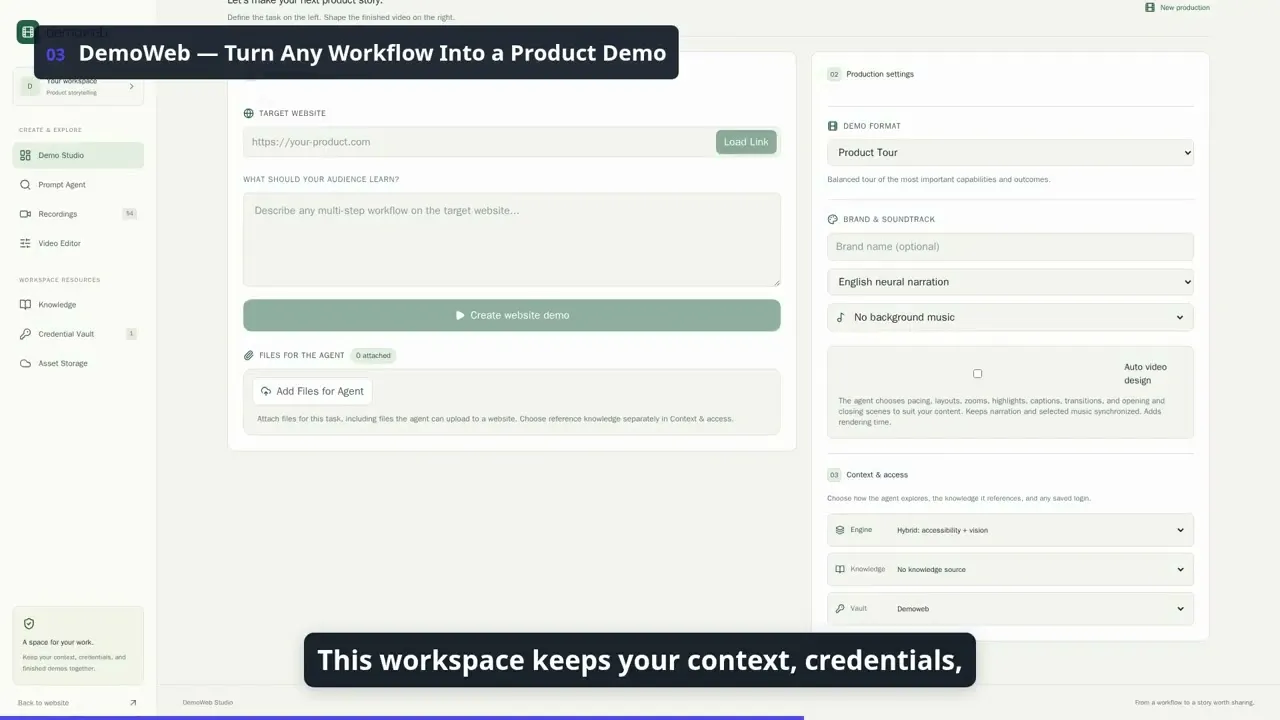The height and width of the screenshot is (720, 1280).
Task: Focus the target website URL field
Action: click(x=479, y=142)
